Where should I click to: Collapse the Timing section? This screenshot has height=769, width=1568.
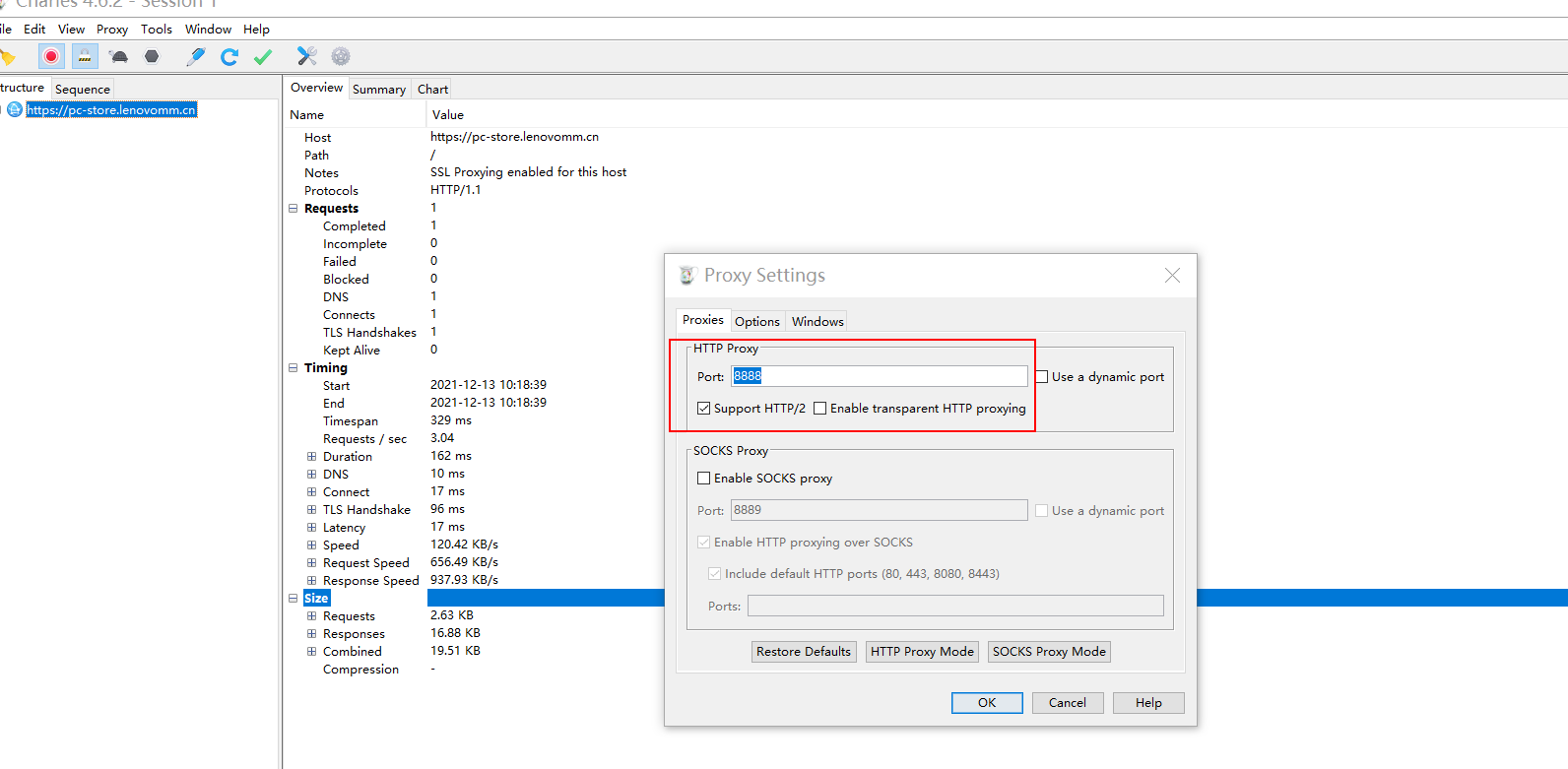(x=294, y=368)
